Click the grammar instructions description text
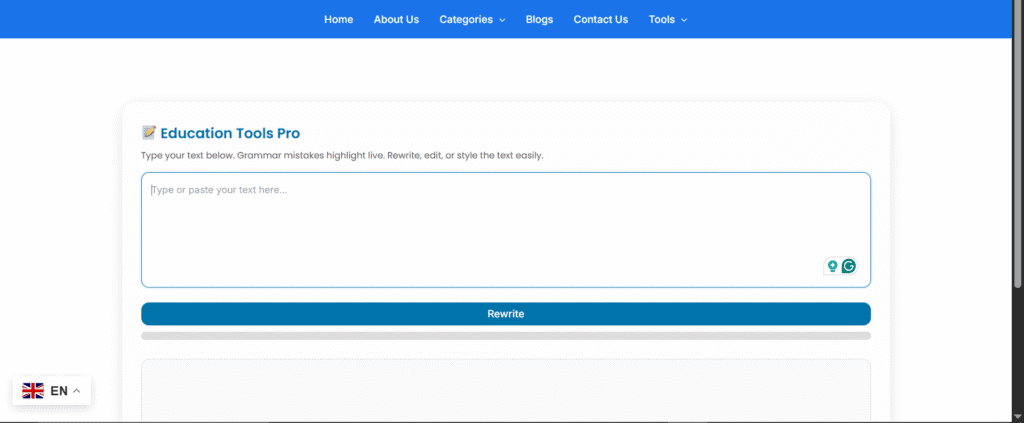The height and width of the screenshot is (423, 1024). pos(342,155)
